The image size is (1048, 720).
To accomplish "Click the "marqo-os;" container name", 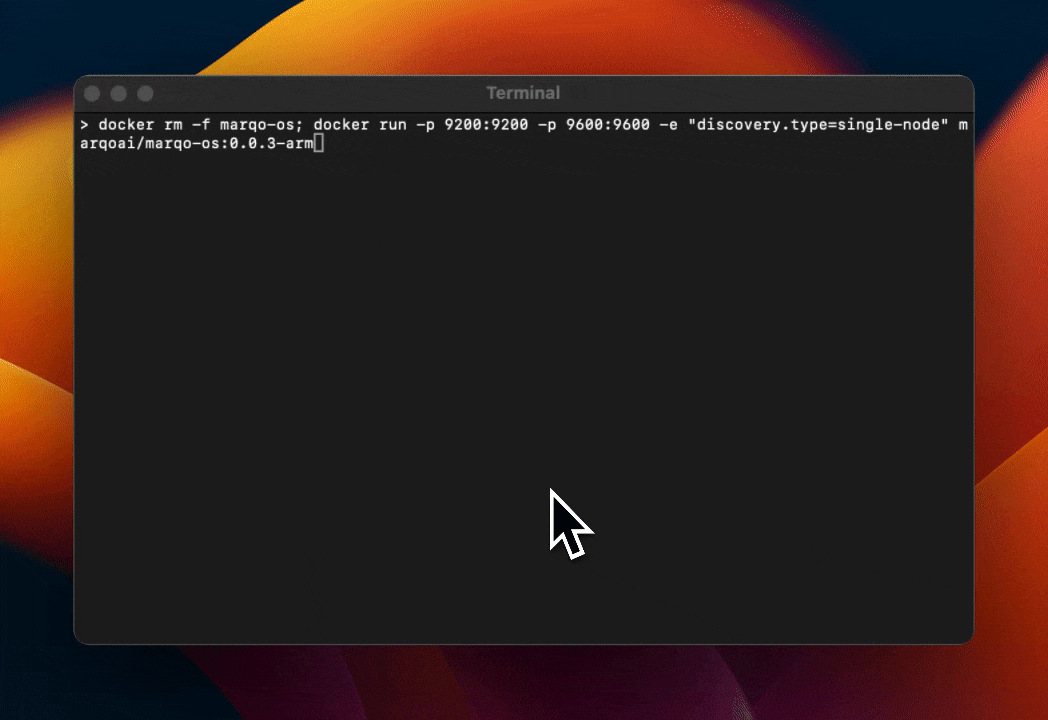I will (261, 126).
